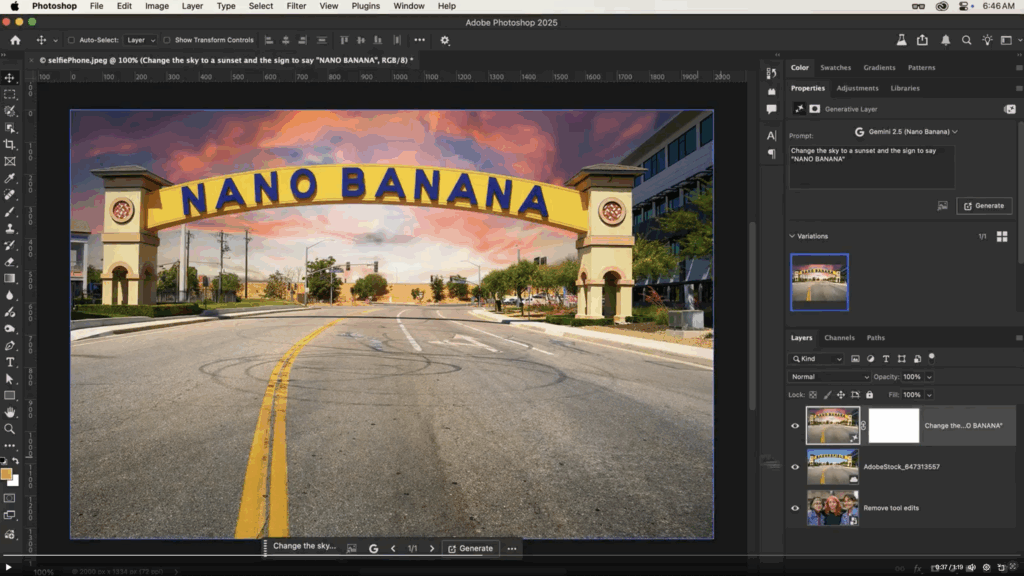Open the Gemini 2.5 (Nano Banana) model dropdown
The image size is (1024, 576).
pyautogui.click(x=906, y=131)
